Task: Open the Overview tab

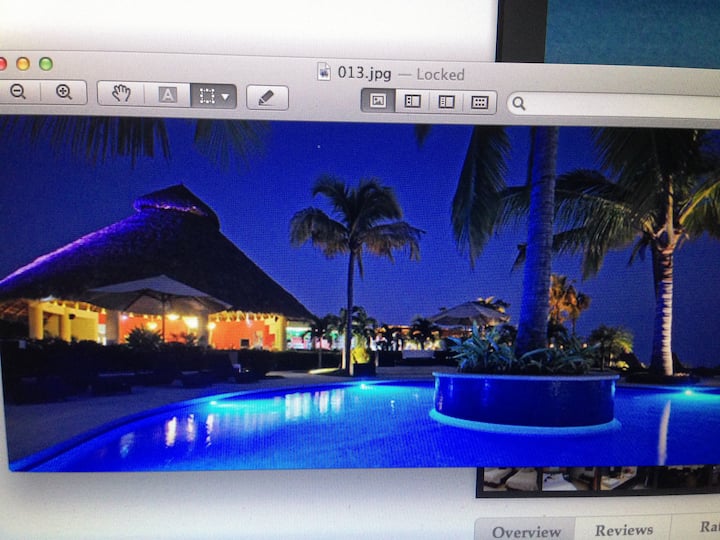Action: click(526, 531)
